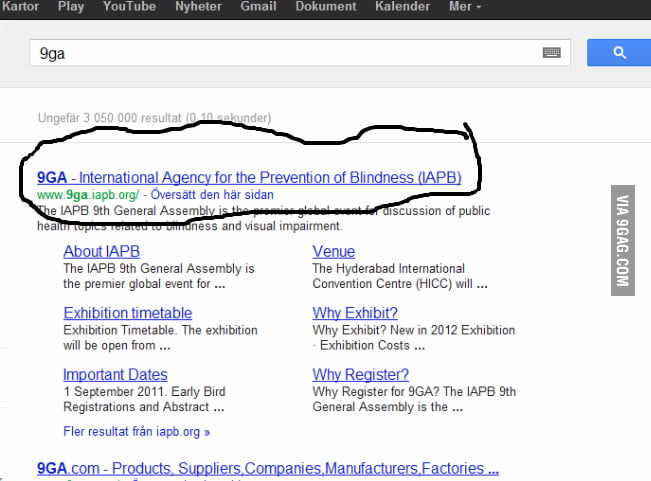Image resolution: width=651 pixels, height=481 pixels.
Task: Open the About IAPB sitelink
Action: coord(101,251)
